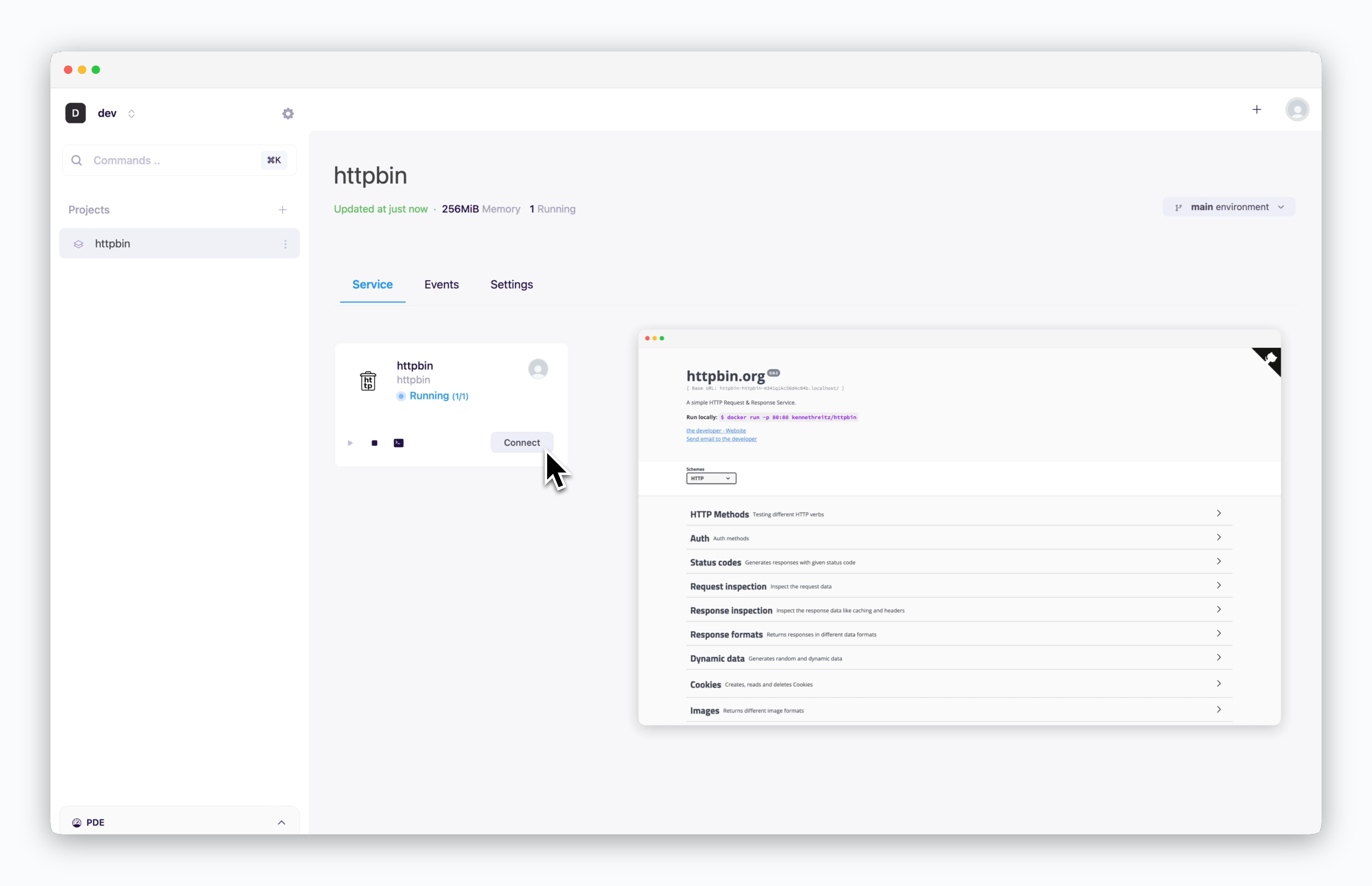Click 'Send email to the developer' link
The height and width of the screenshot is (886, 1372).
(x=721, y=439)
